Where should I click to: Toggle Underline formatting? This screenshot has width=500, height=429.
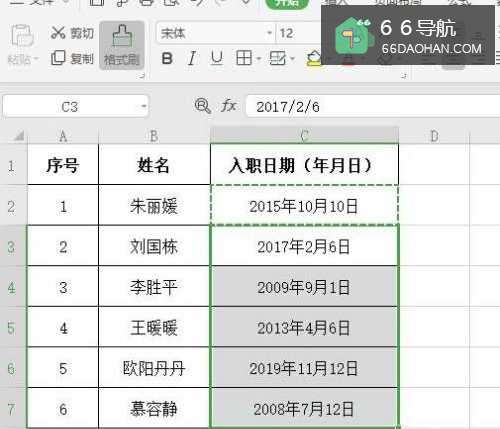pyautogui.click(x=217, y=59)
